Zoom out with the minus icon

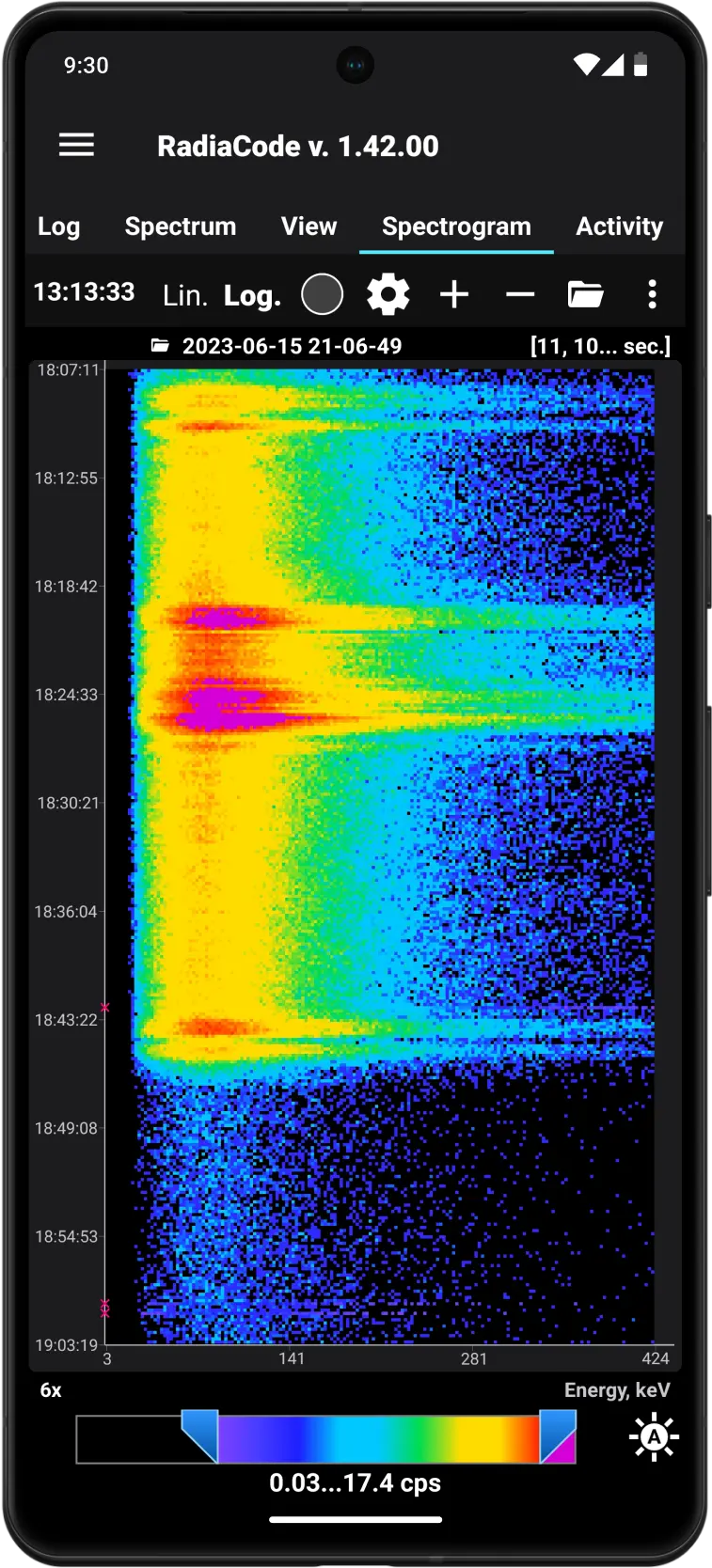pos(520,294)
